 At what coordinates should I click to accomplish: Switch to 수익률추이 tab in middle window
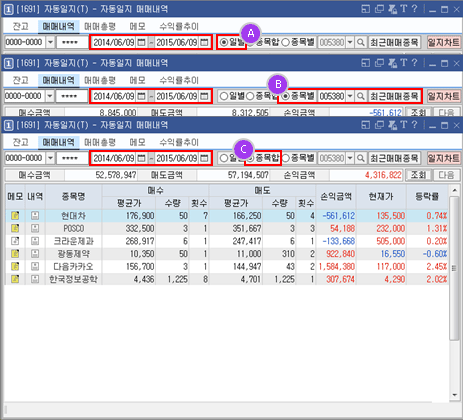pos(179,80)
